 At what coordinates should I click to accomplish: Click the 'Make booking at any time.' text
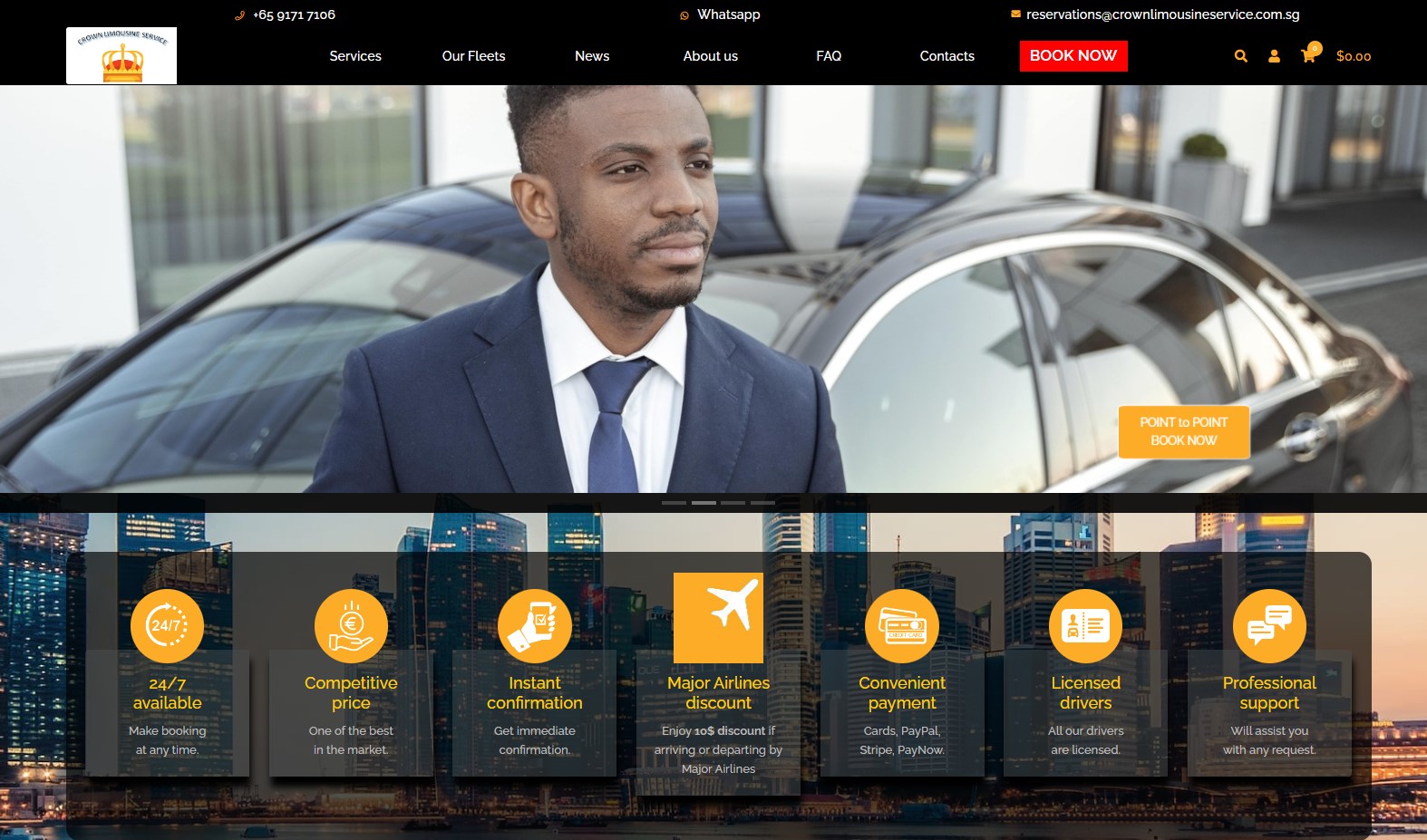tap(168, 740)
